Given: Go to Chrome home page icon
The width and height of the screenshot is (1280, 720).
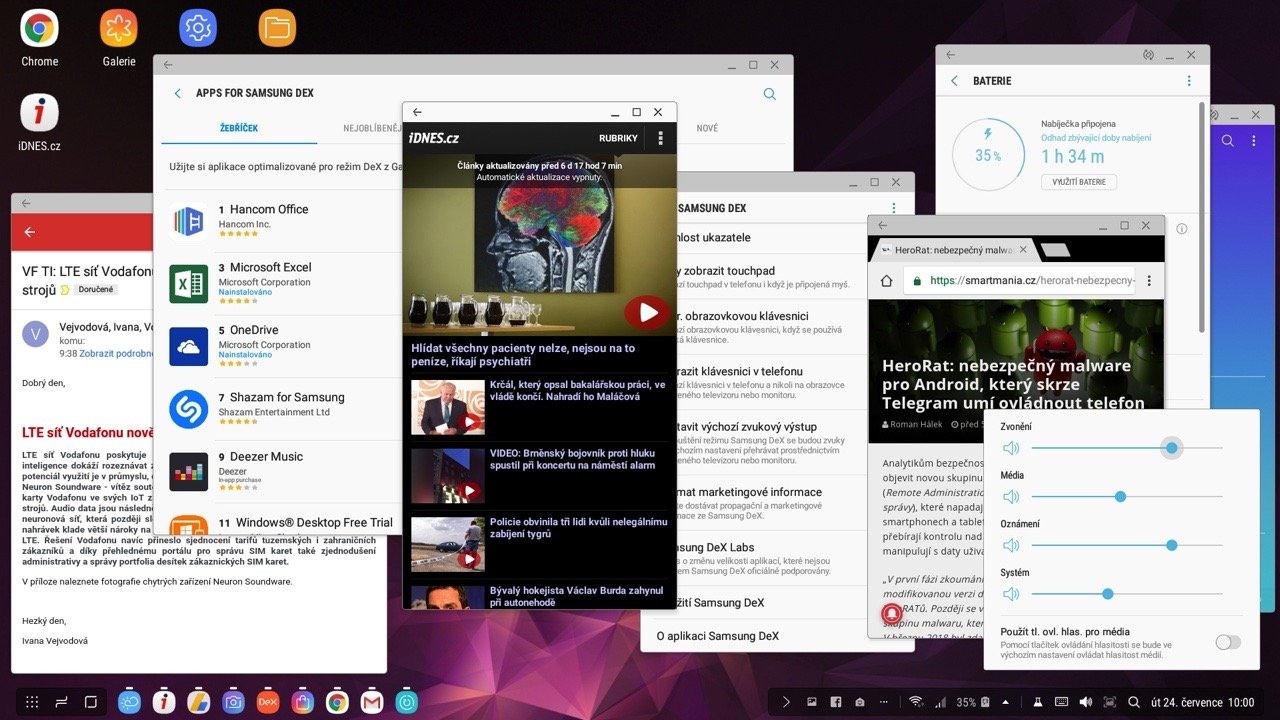Looking at the screenshot, I should 886,281.
